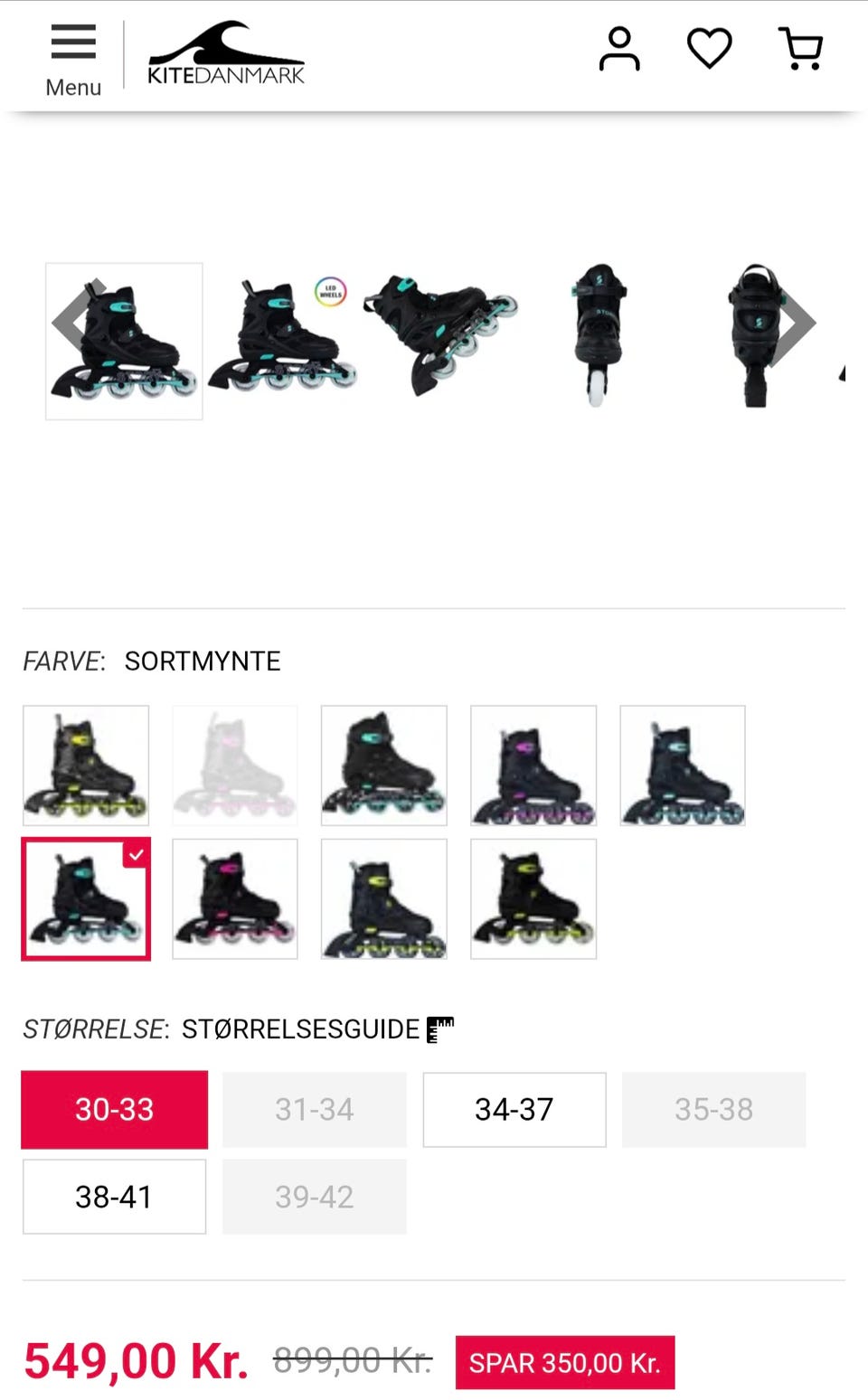868x1400 pixels.
Task: Open the shopping cart icon
Action: (x=801, y=49)
